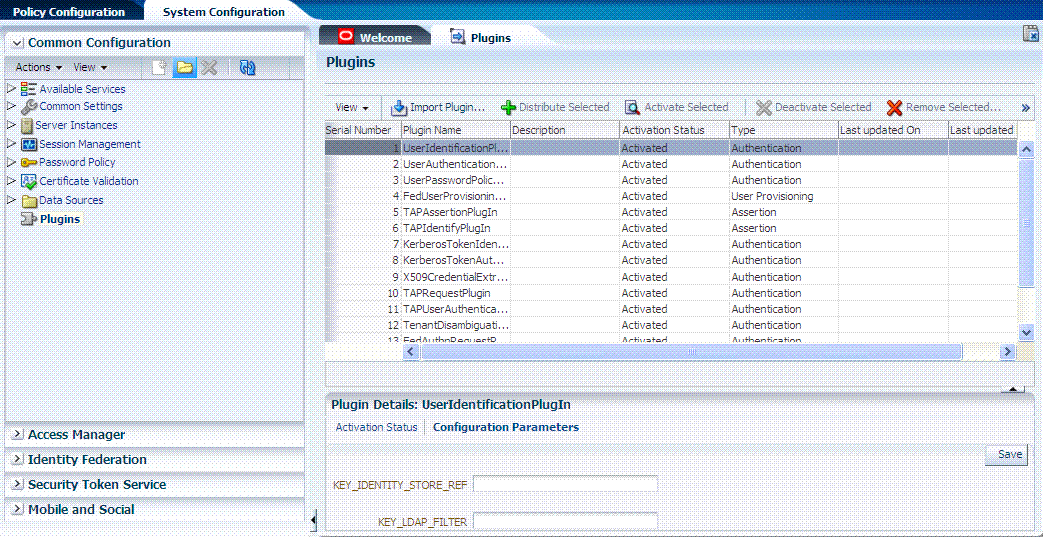The image size is (1043, 537).
Task: Click the new document icon in Common Configuration toolbar
Action: point(159,67)
